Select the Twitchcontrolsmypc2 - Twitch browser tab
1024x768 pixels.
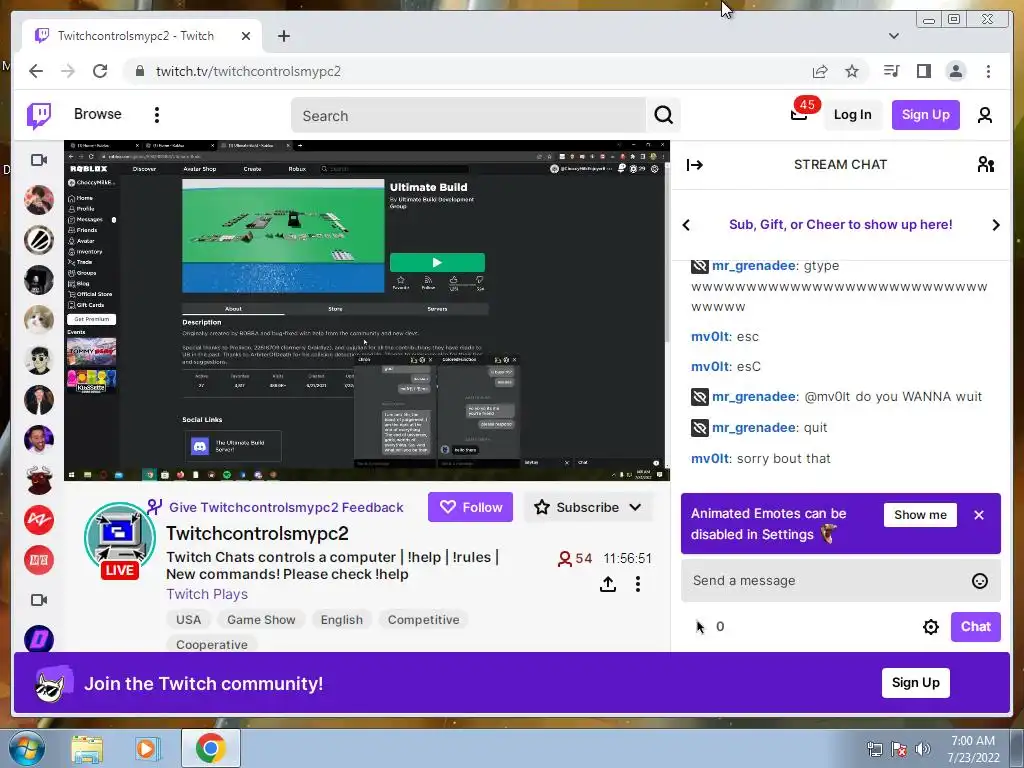click(140, 36)
